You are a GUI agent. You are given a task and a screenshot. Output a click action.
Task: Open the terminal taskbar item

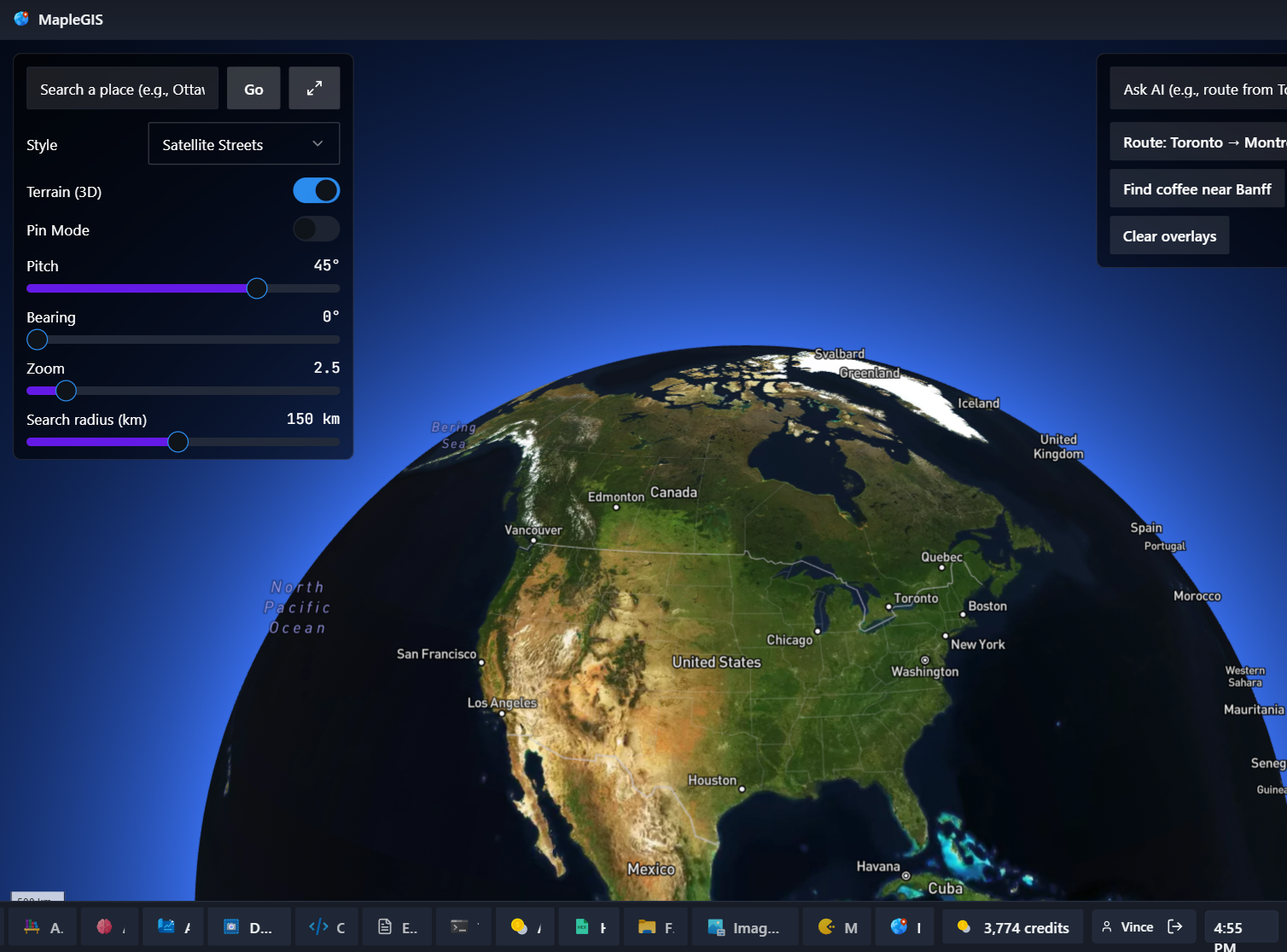point(463,927)
